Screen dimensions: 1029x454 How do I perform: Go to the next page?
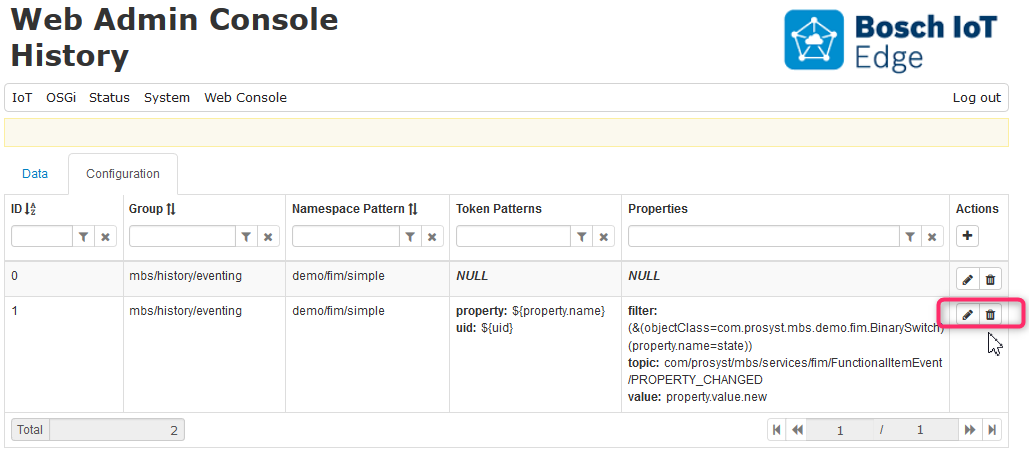pos(969,429)
